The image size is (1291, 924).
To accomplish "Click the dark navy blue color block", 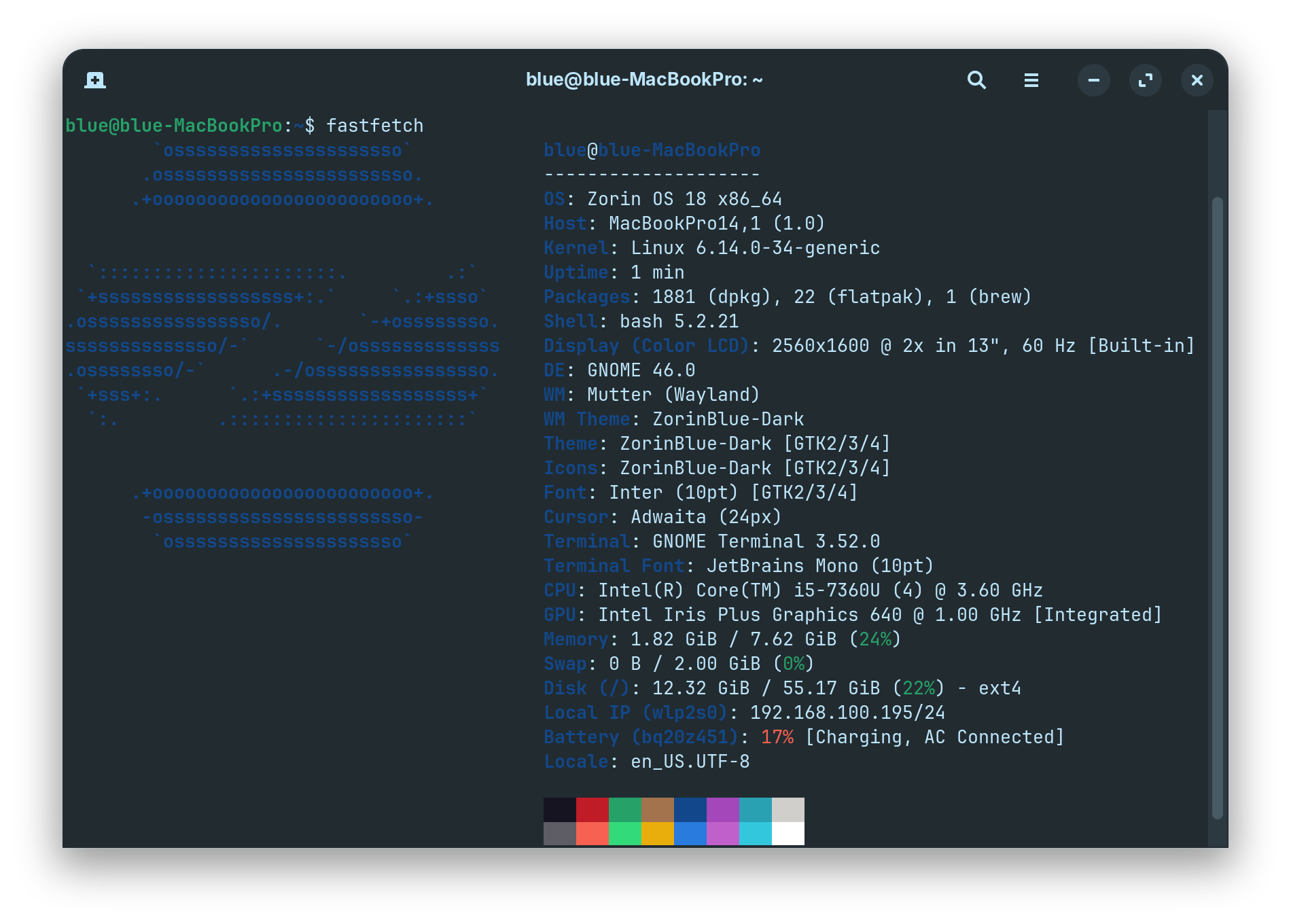I will (690, 809).
